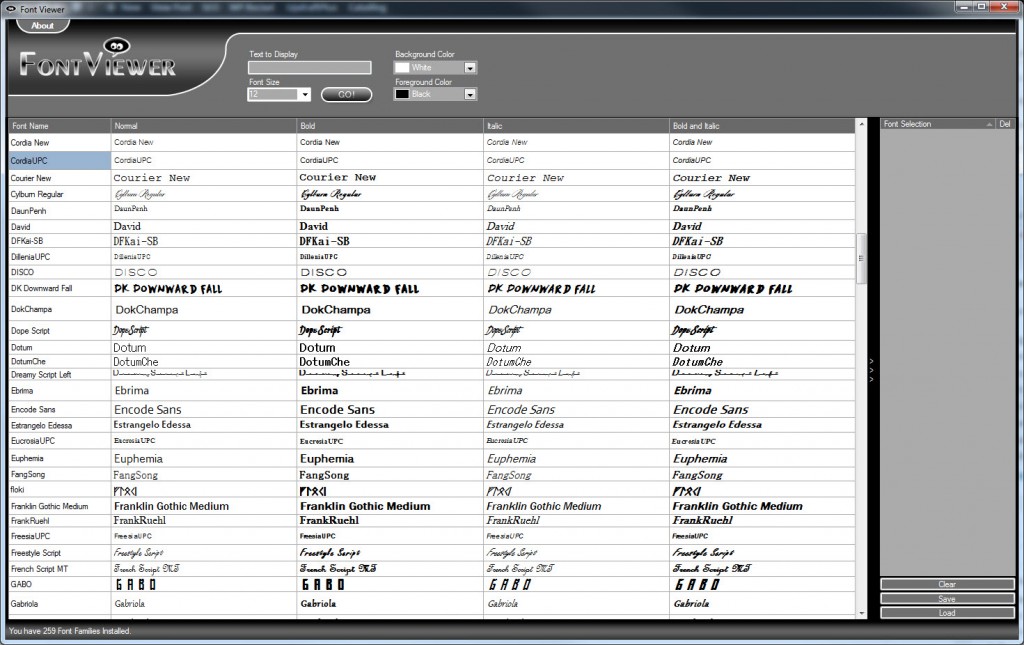Click inside the Text to Display field
1024x645 pixels.
click(x=308, y=67)
